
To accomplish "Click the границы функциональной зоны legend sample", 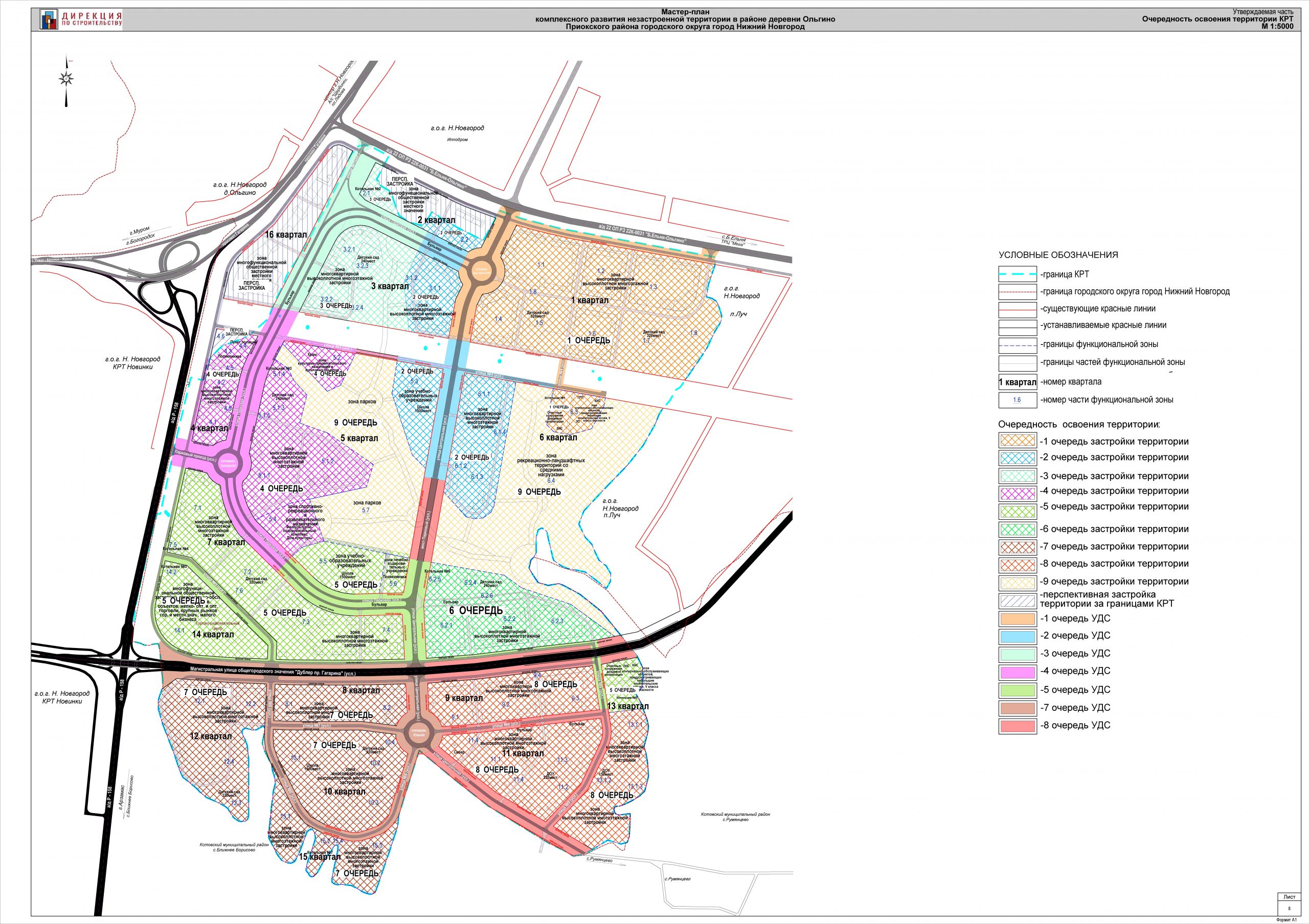I will point(1017,346).
